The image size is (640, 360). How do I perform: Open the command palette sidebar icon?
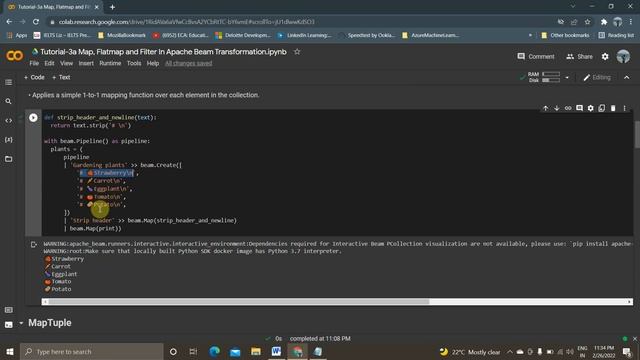pyautogui.click(x=9, y=310)
